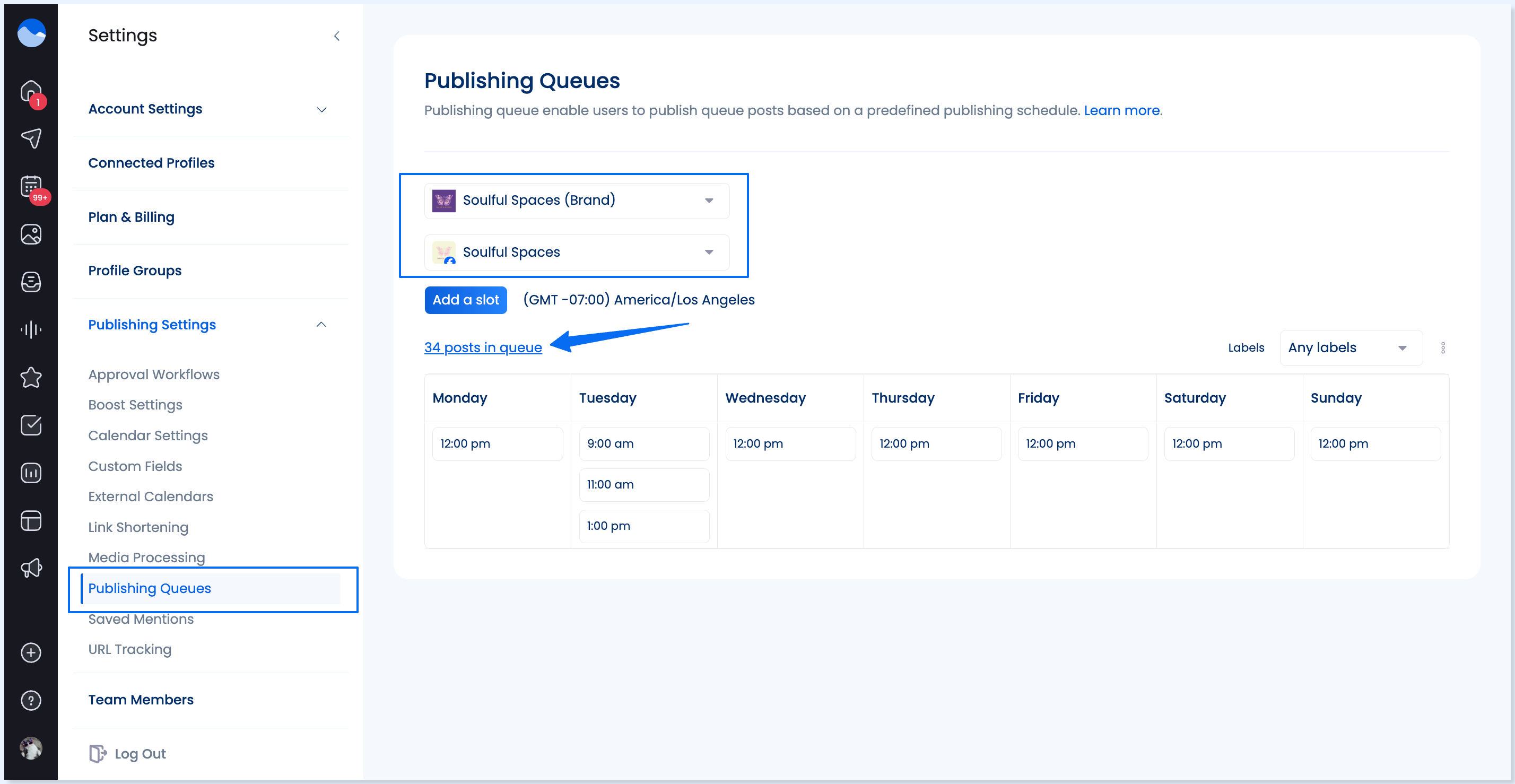Click the America/Los Angeles timezone text

pos(639,300)
